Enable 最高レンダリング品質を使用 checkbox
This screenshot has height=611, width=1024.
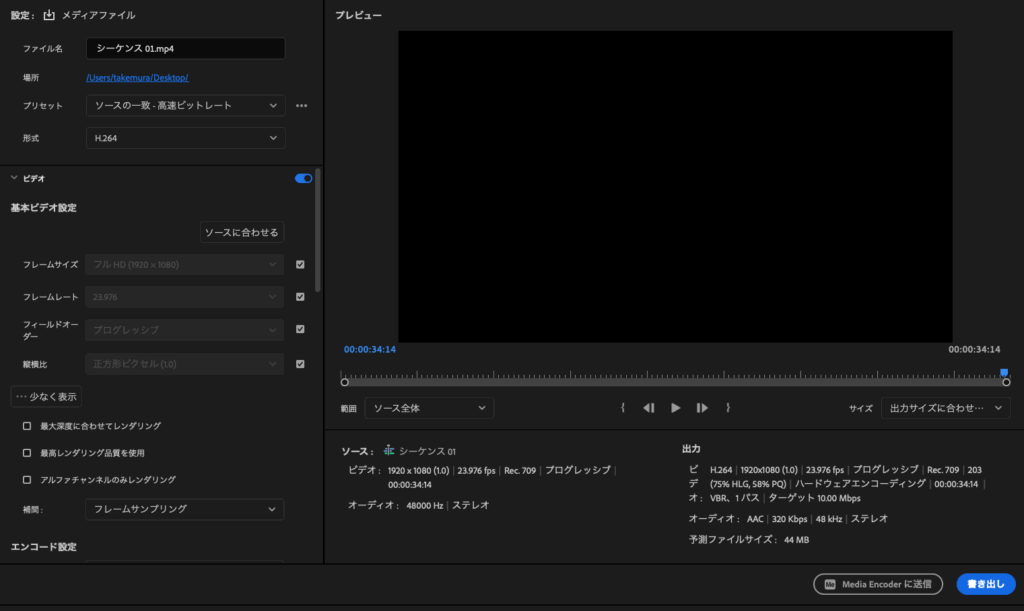point(27,453)
